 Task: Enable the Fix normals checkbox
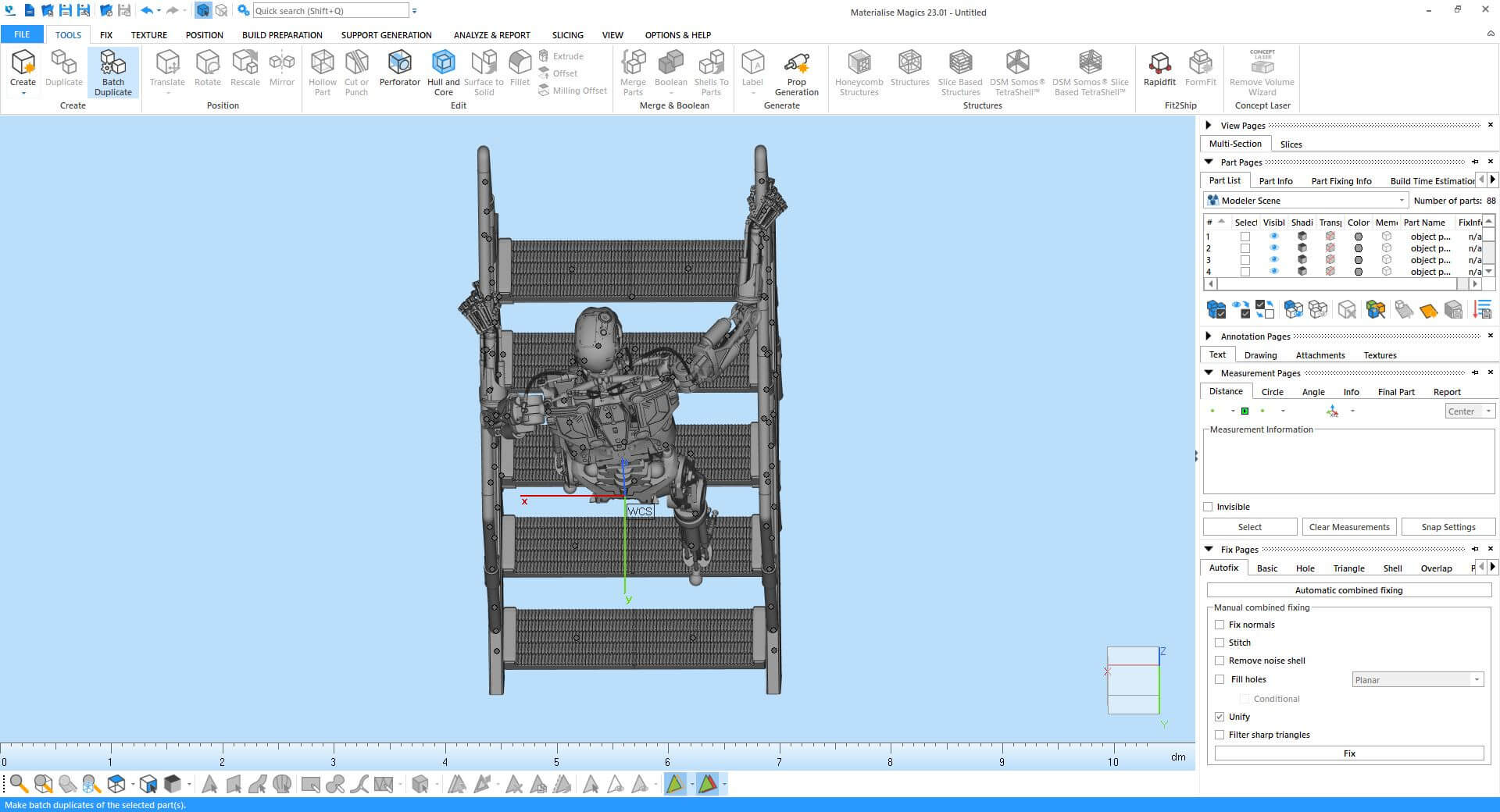tap(1220, 625)
